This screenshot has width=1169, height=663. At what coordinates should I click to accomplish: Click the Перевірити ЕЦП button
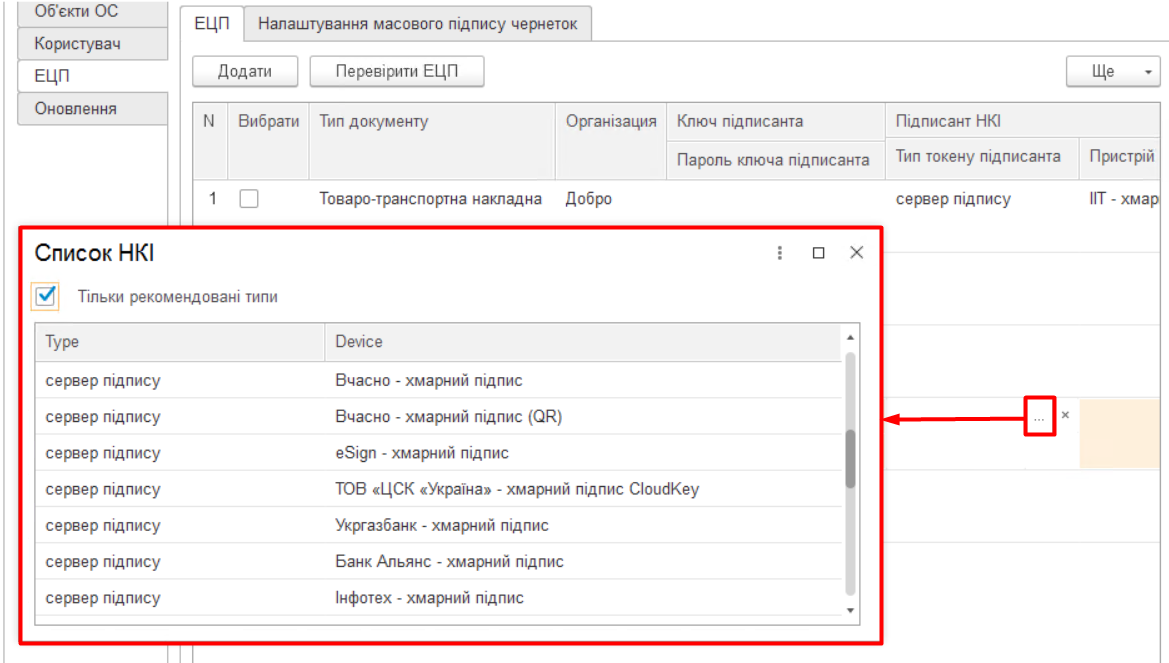pos(396,72)
